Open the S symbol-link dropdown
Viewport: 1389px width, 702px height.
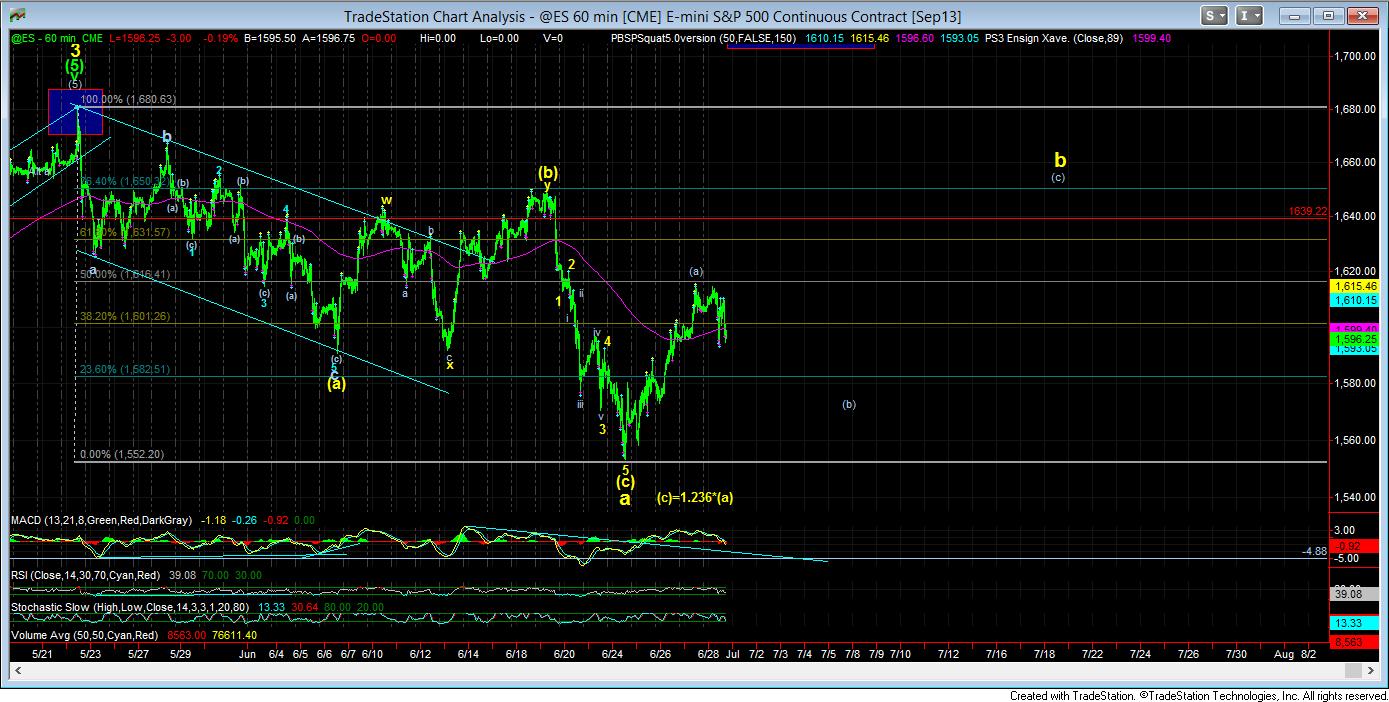[1215, 15]
